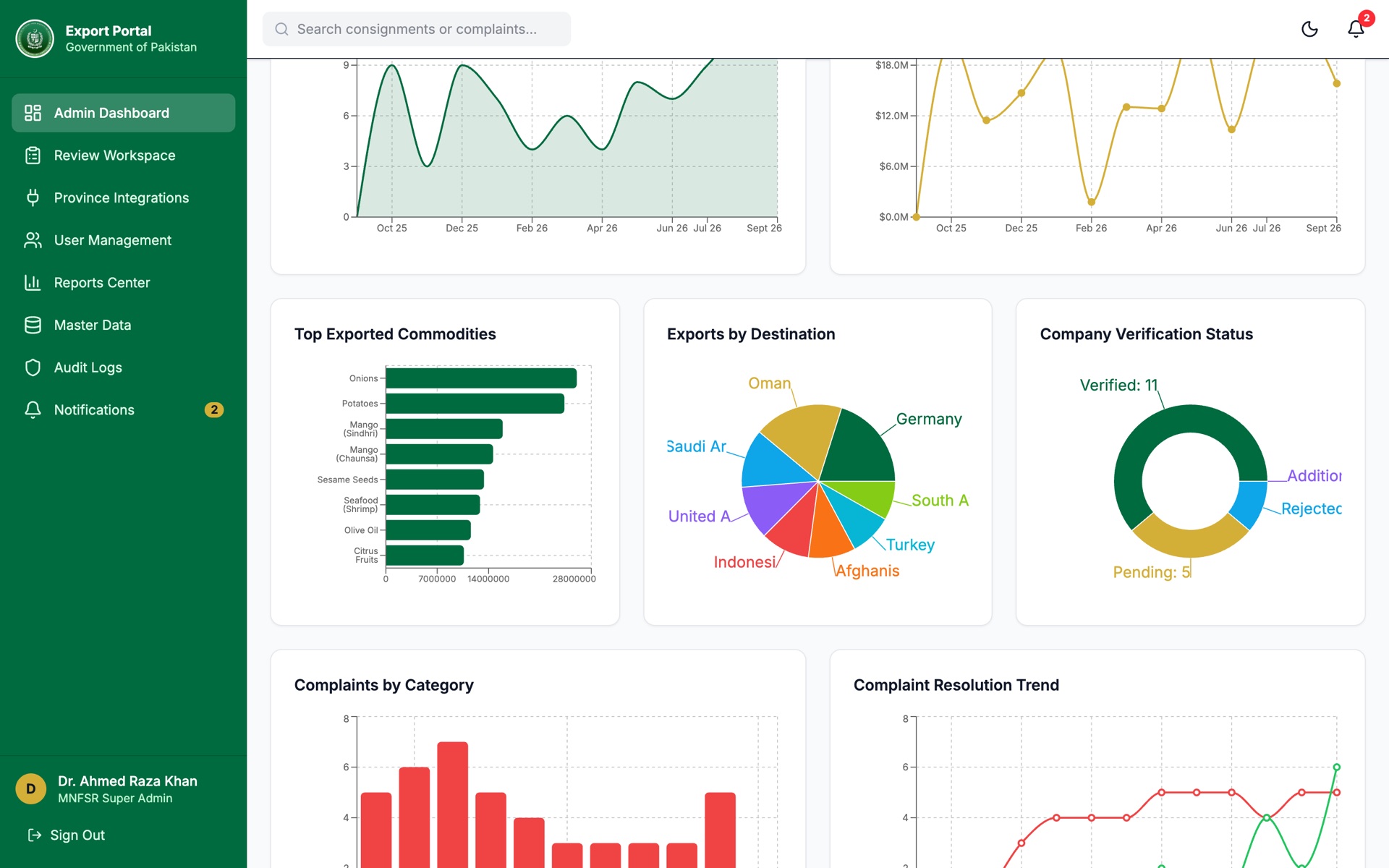
Task: Open notifications bell in top bar
Action: (1356, 29)
